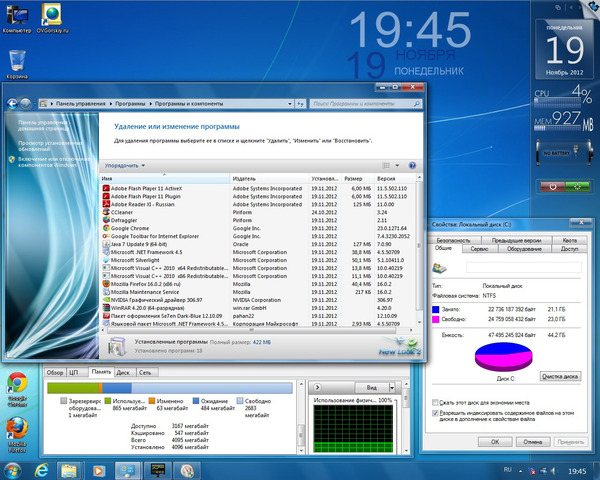Select the Adobe Flash Player 11 ActiveX icon
The width and height of the screenshot is (600, 480).
click(x=106, y=188)
